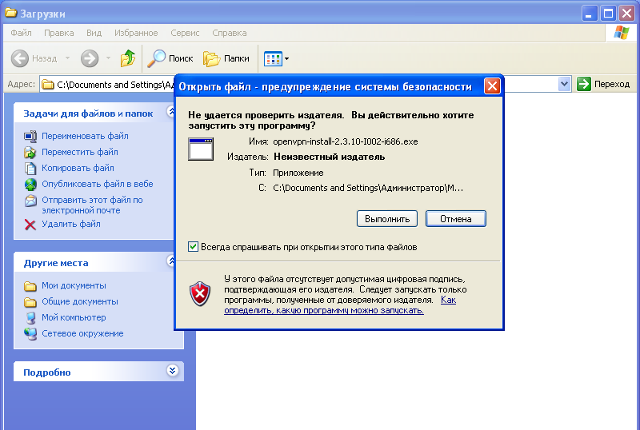Go up one folder level icon

[128, 58]
